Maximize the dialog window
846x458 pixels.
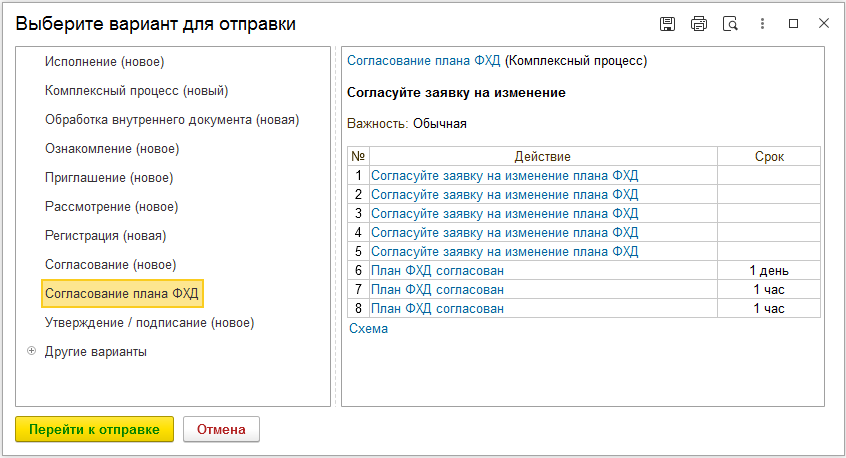coord(793,24)
